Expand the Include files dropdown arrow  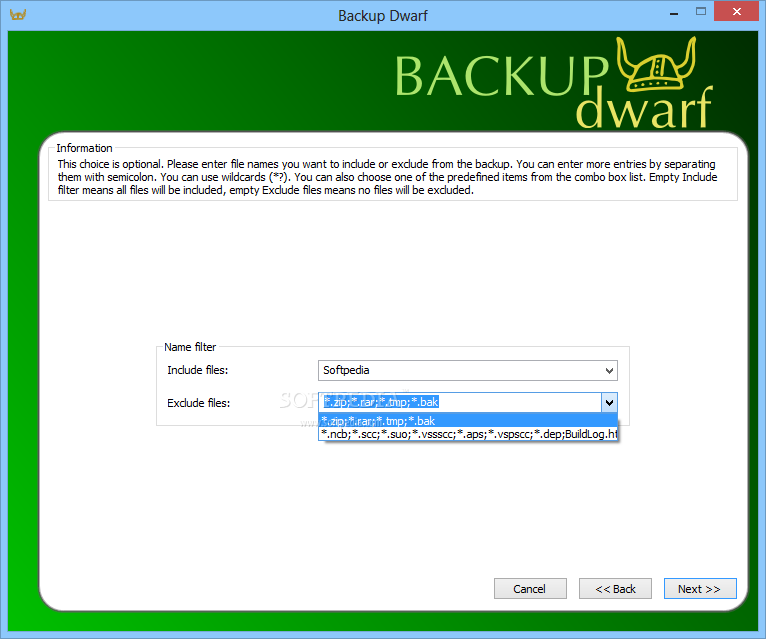[609, 371]
